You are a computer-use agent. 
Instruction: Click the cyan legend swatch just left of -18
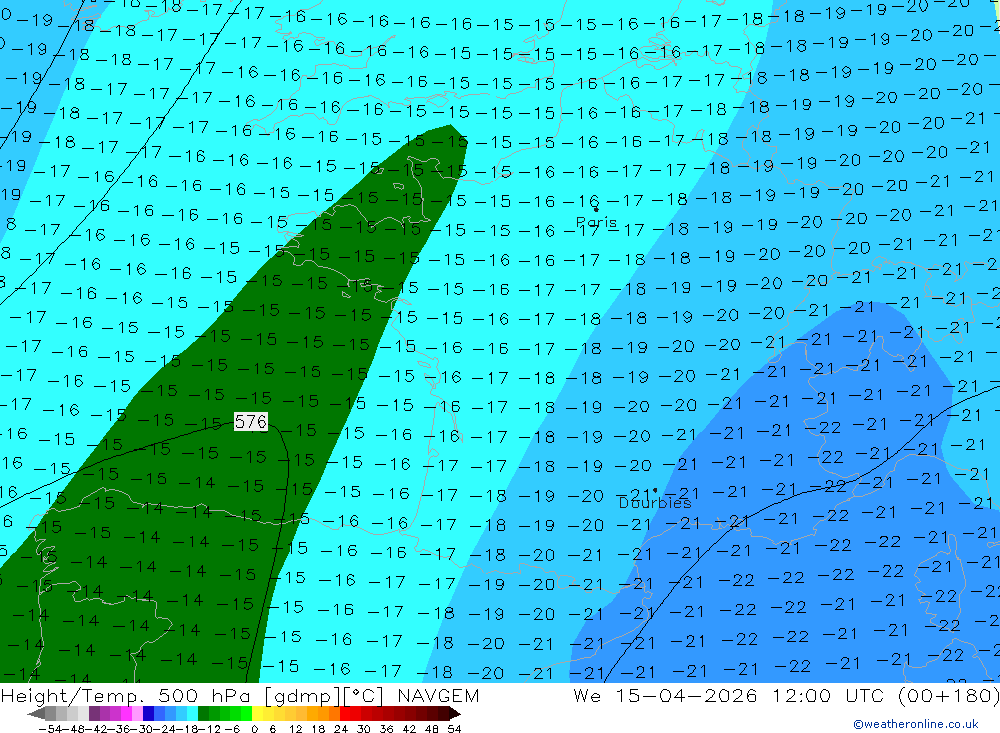pos(193,713)
